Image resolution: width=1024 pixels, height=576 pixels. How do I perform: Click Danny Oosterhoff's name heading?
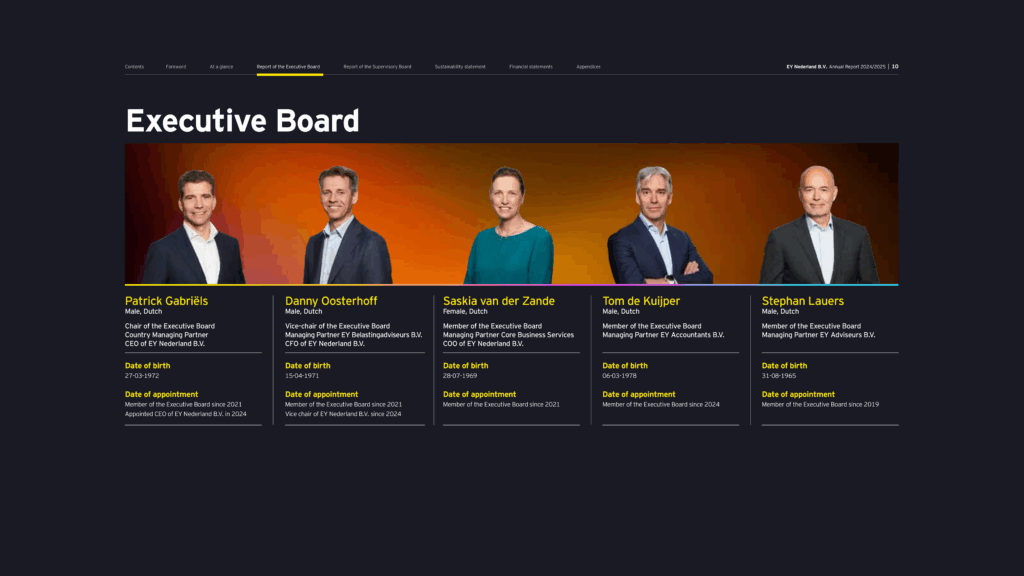331,301
